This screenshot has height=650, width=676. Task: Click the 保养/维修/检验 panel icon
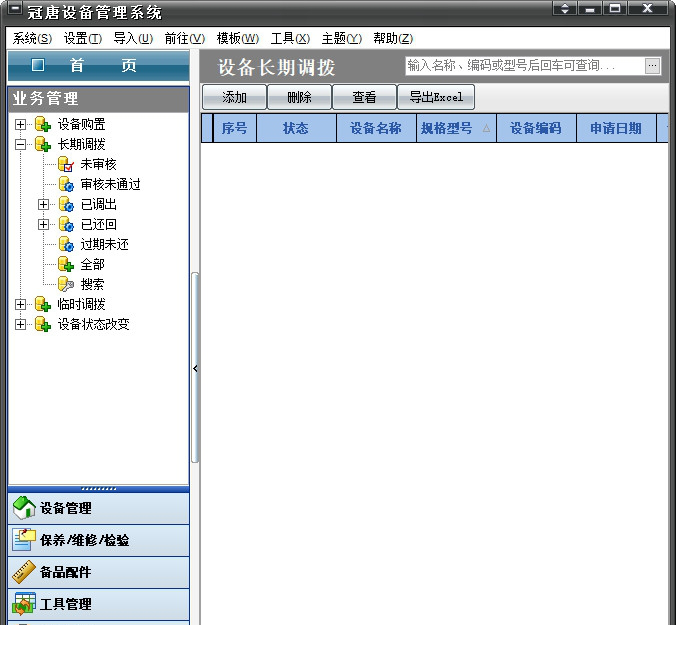pos(24,540)
